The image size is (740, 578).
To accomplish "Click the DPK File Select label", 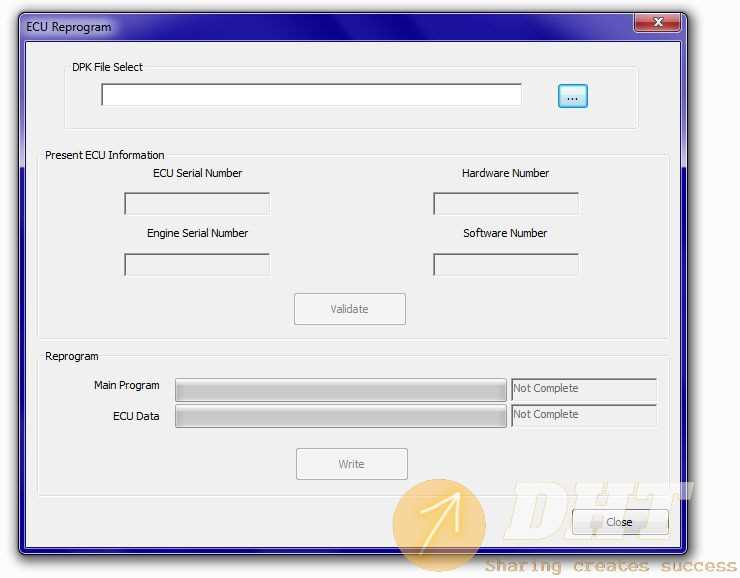I will coord(107,67).
